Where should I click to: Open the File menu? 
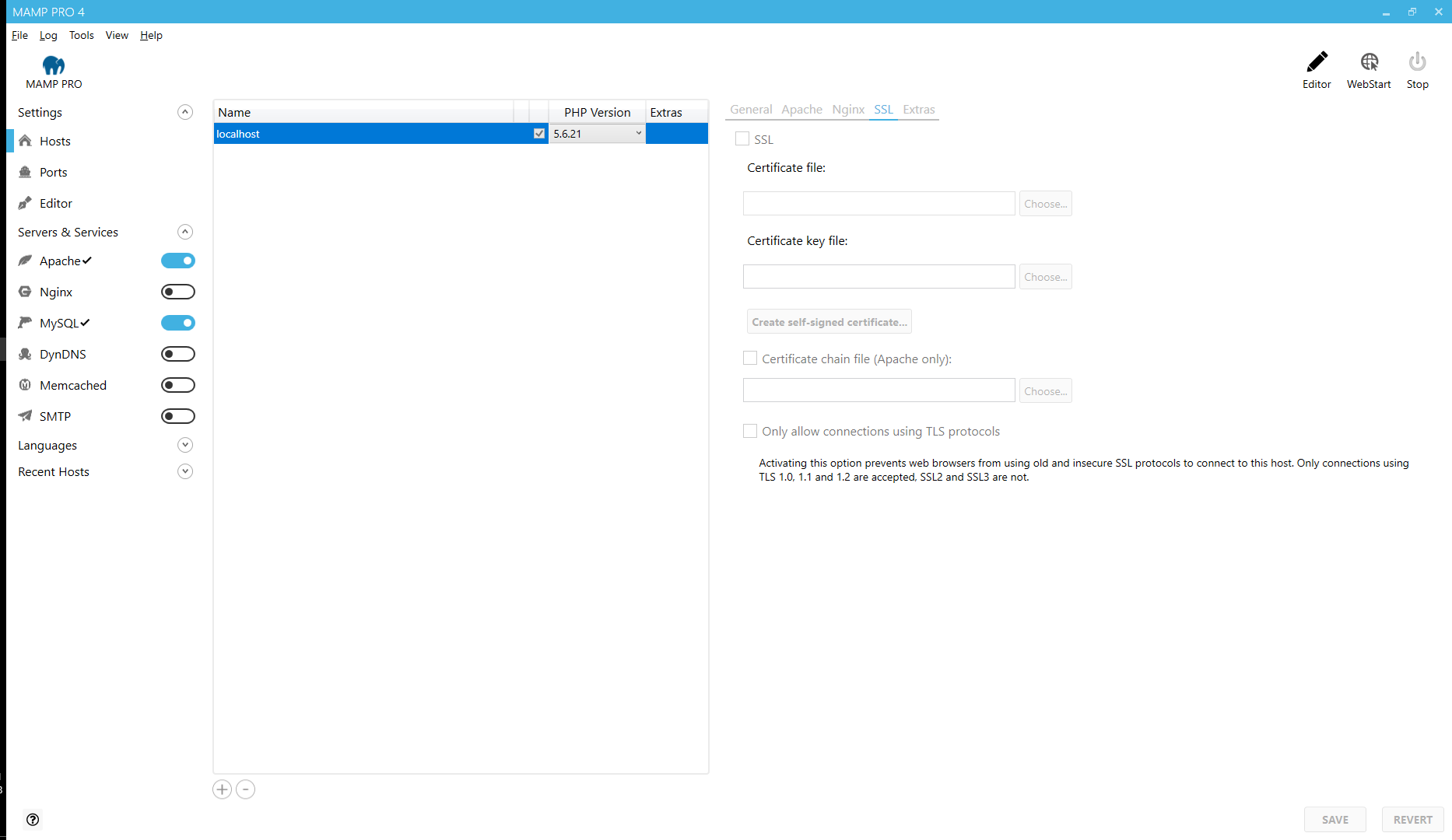(19, 35)
